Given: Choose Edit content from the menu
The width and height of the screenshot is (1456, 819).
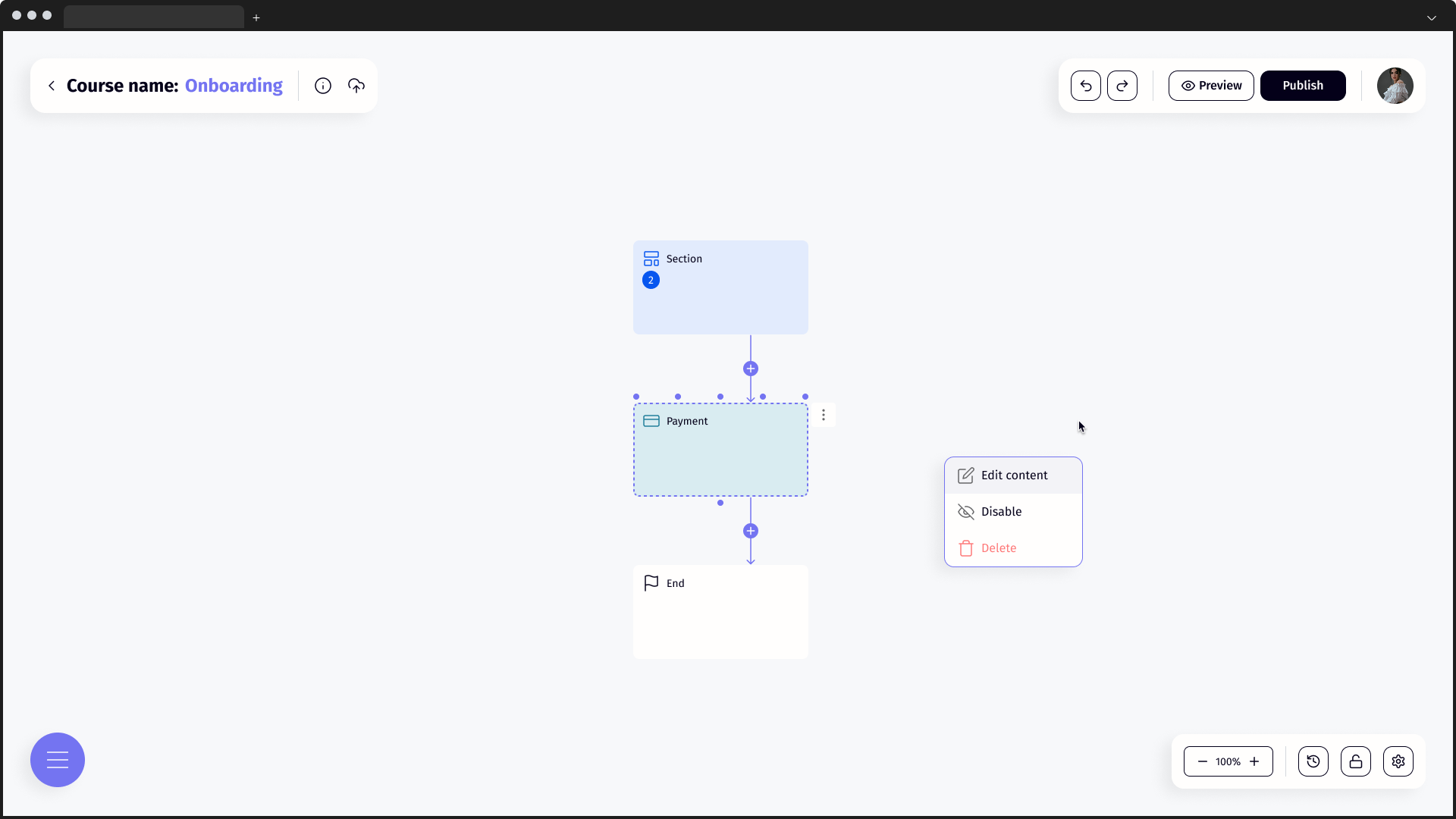Looking at the screenshot, I should pos(1012,475).
